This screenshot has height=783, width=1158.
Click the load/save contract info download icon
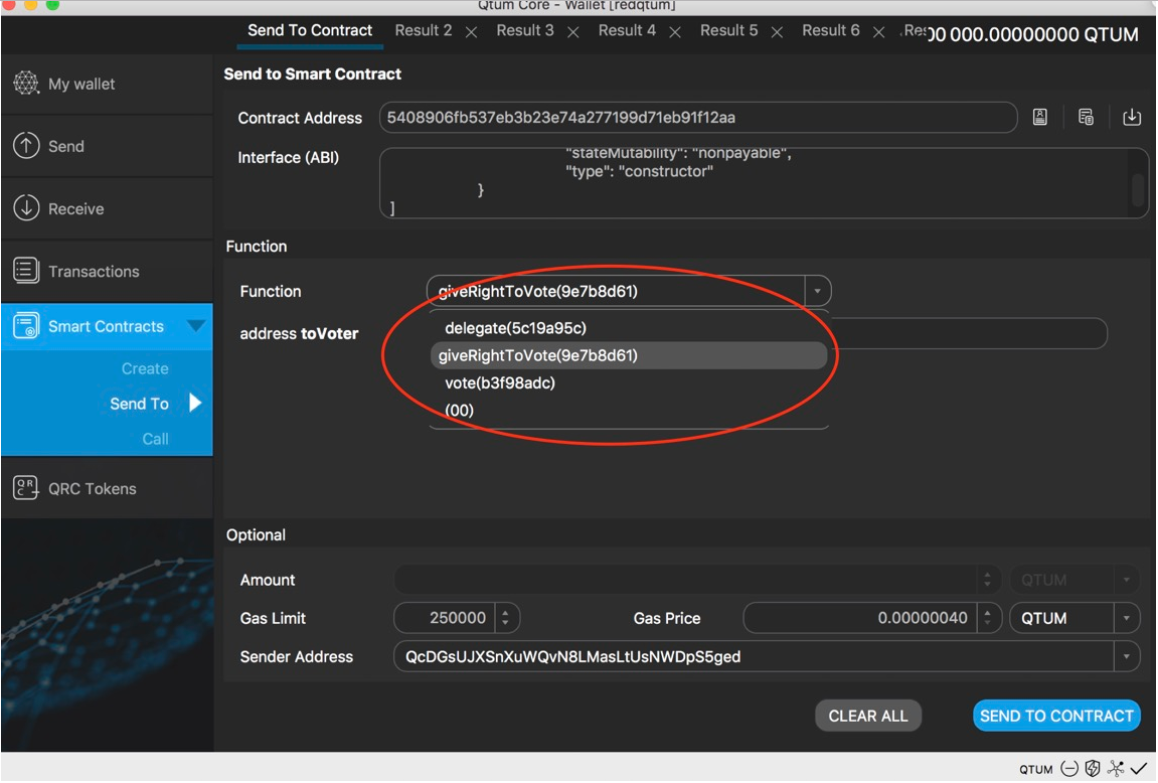tap(1131, 117)
